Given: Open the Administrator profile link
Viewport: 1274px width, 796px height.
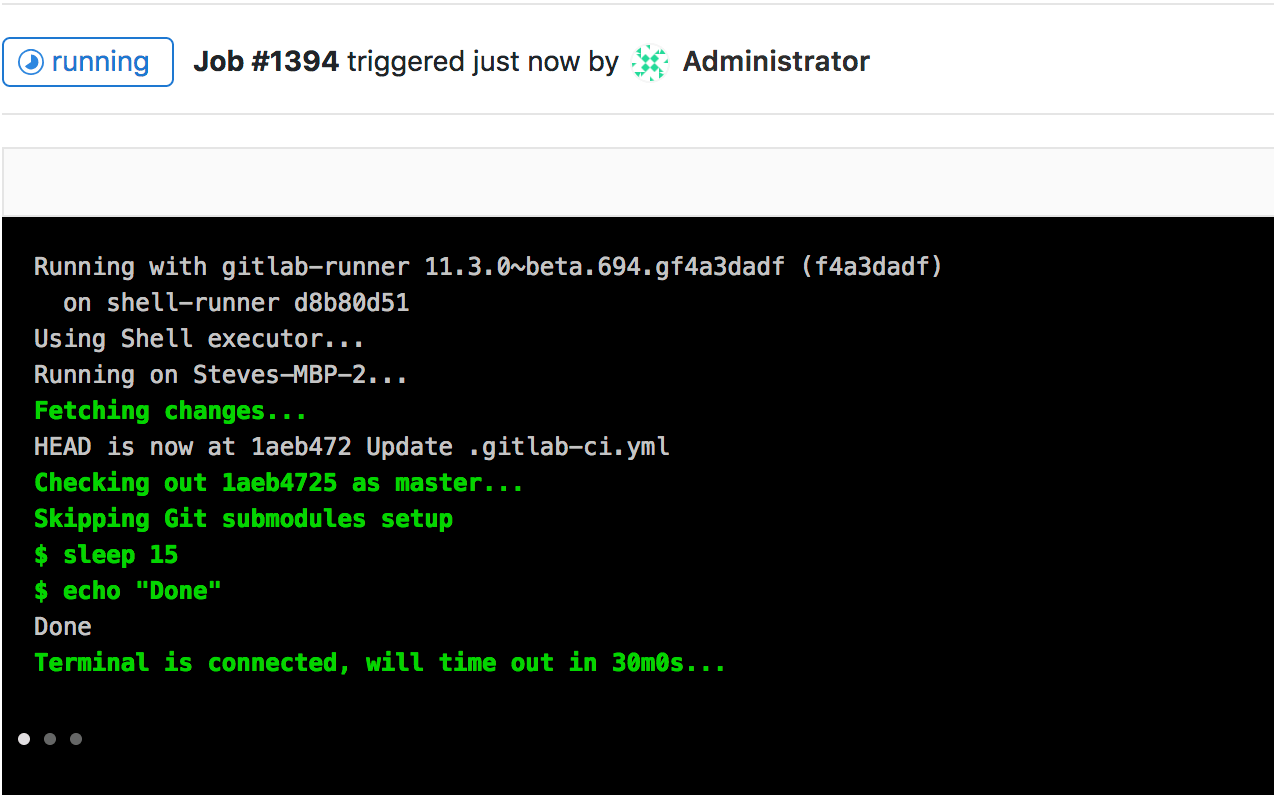Looking at the screenshot, I should [775, 61].
